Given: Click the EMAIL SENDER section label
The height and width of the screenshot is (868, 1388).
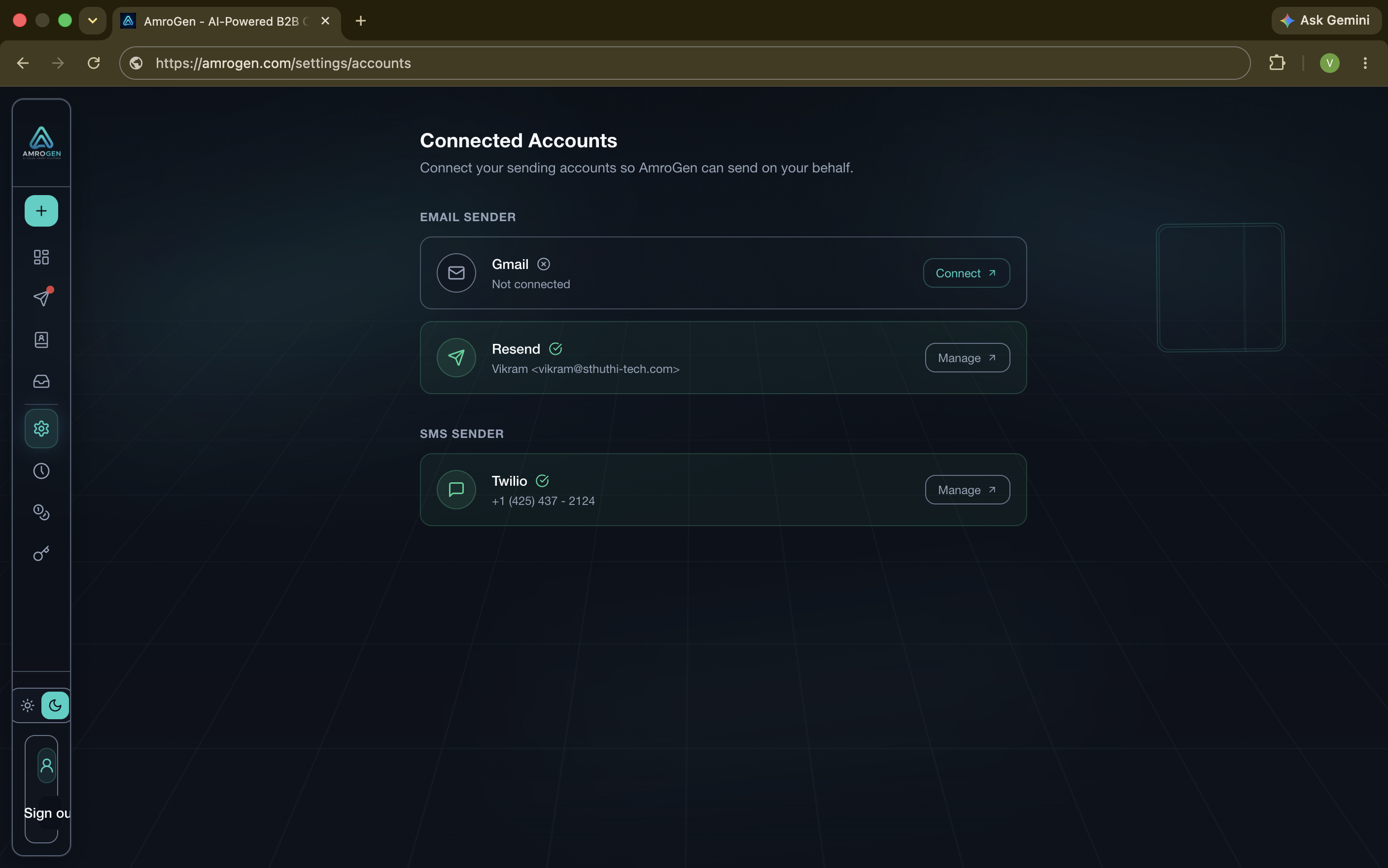Looking at the screenshot, I should (467, 217).
